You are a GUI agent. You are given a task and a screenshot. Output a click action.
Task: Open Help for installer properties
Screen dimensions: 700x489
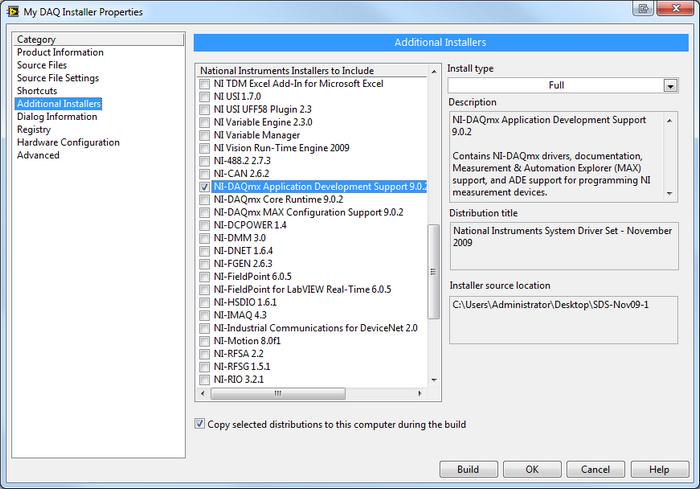click(x=659, y=469)
